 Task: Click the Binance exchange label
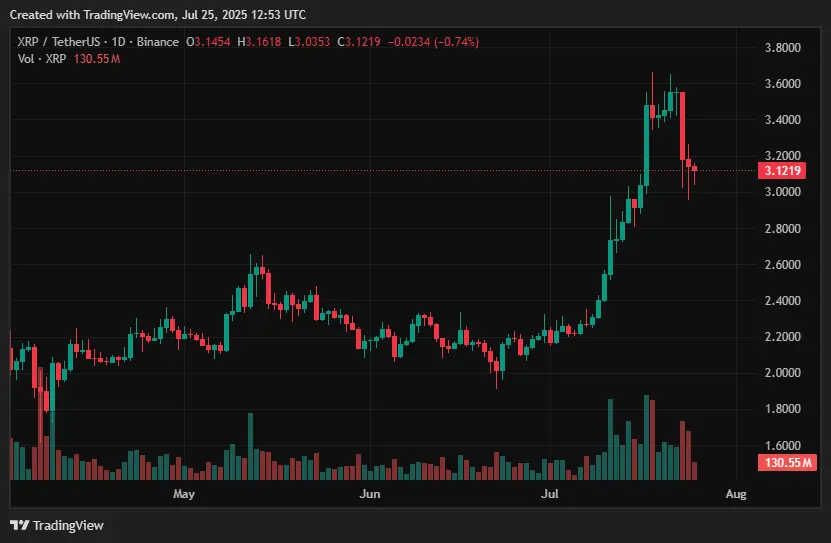[157, 42]
